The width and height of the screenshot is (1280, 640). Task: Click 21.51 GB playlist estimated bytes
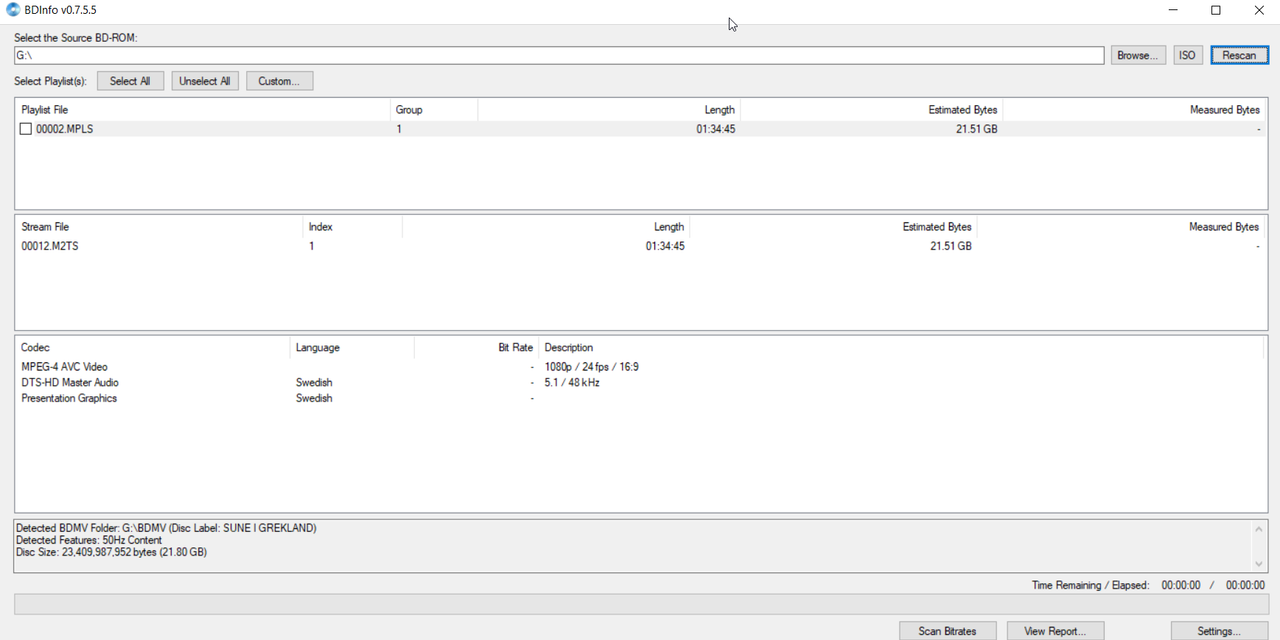click(x=976, y=129)
